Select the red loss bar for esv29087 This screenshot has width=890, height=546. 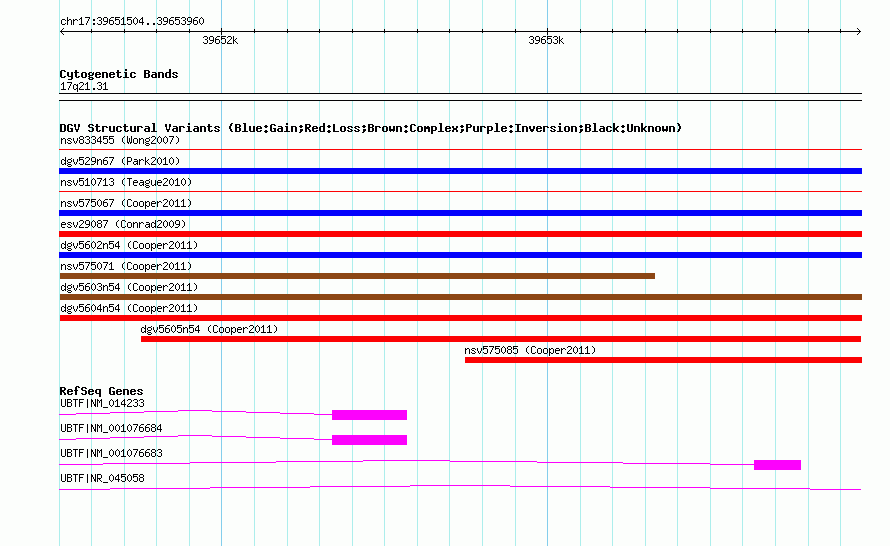pyautogui.click(x=460, y=234)
